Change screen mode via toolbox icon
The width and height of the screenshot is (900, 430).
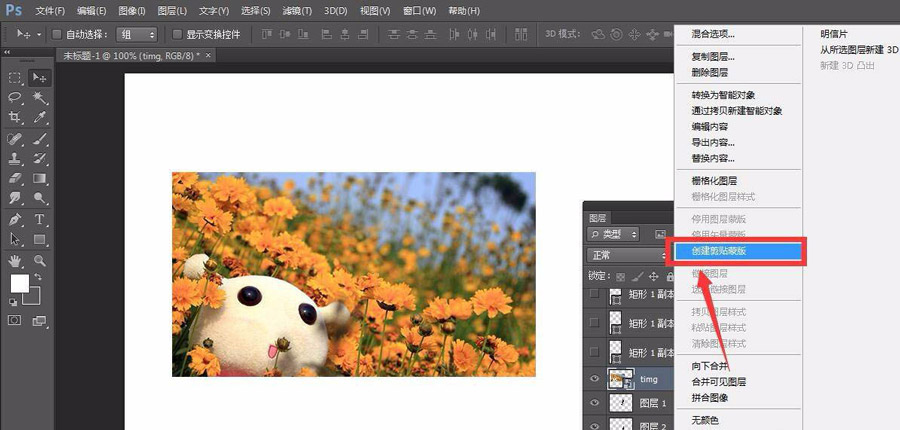click(39, 320)
